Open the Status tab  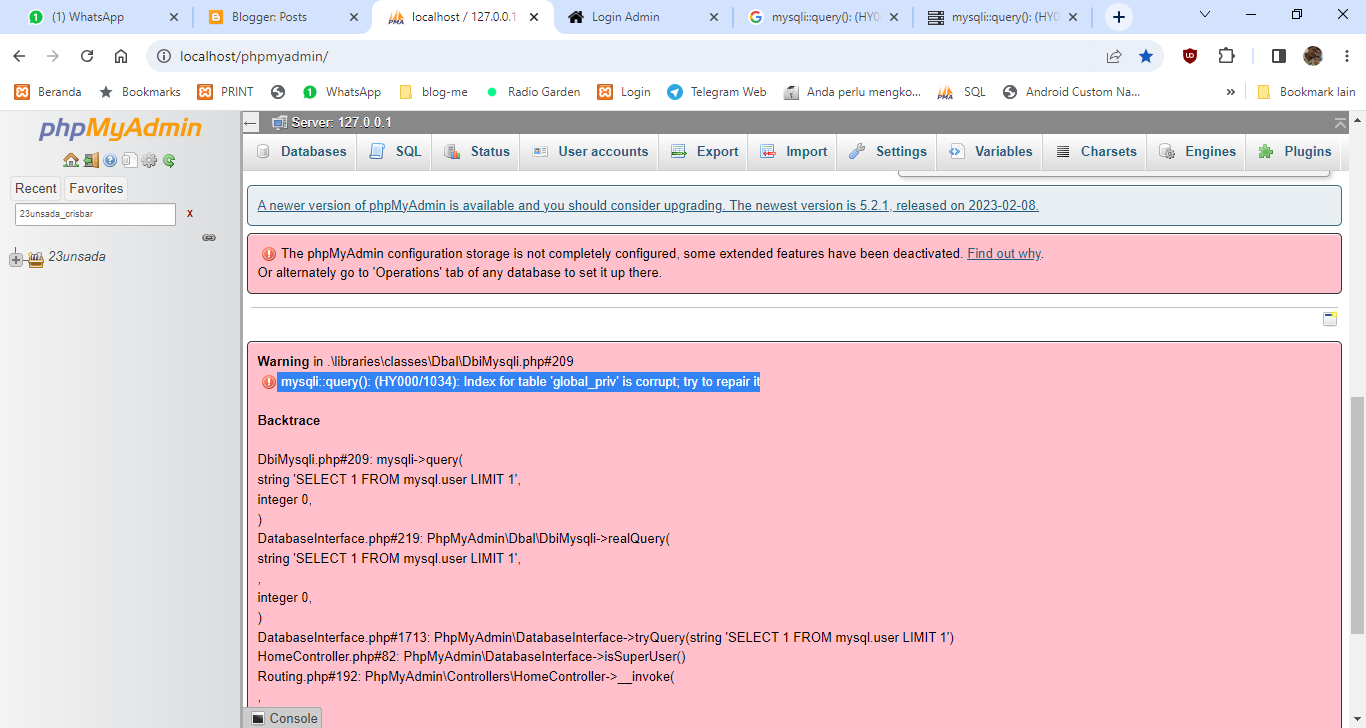click(x=478, y=152)
